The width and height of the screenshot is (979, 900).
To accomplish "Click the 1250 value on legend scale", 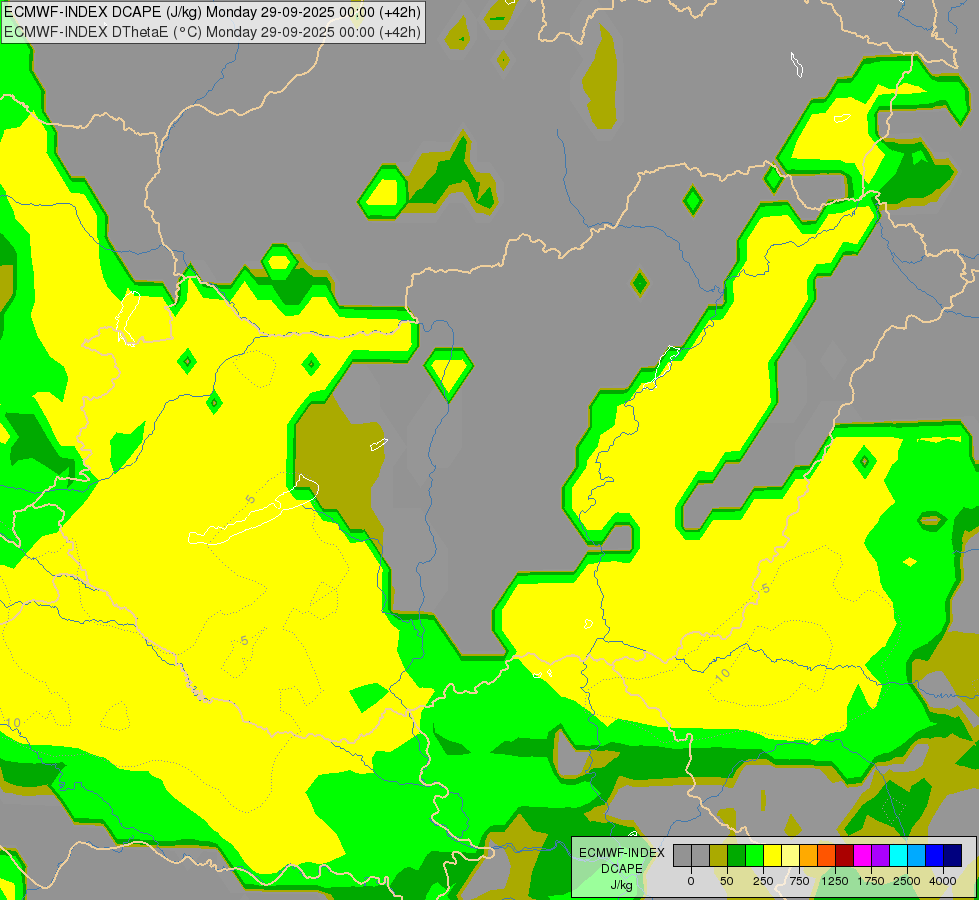I will 835,881.
